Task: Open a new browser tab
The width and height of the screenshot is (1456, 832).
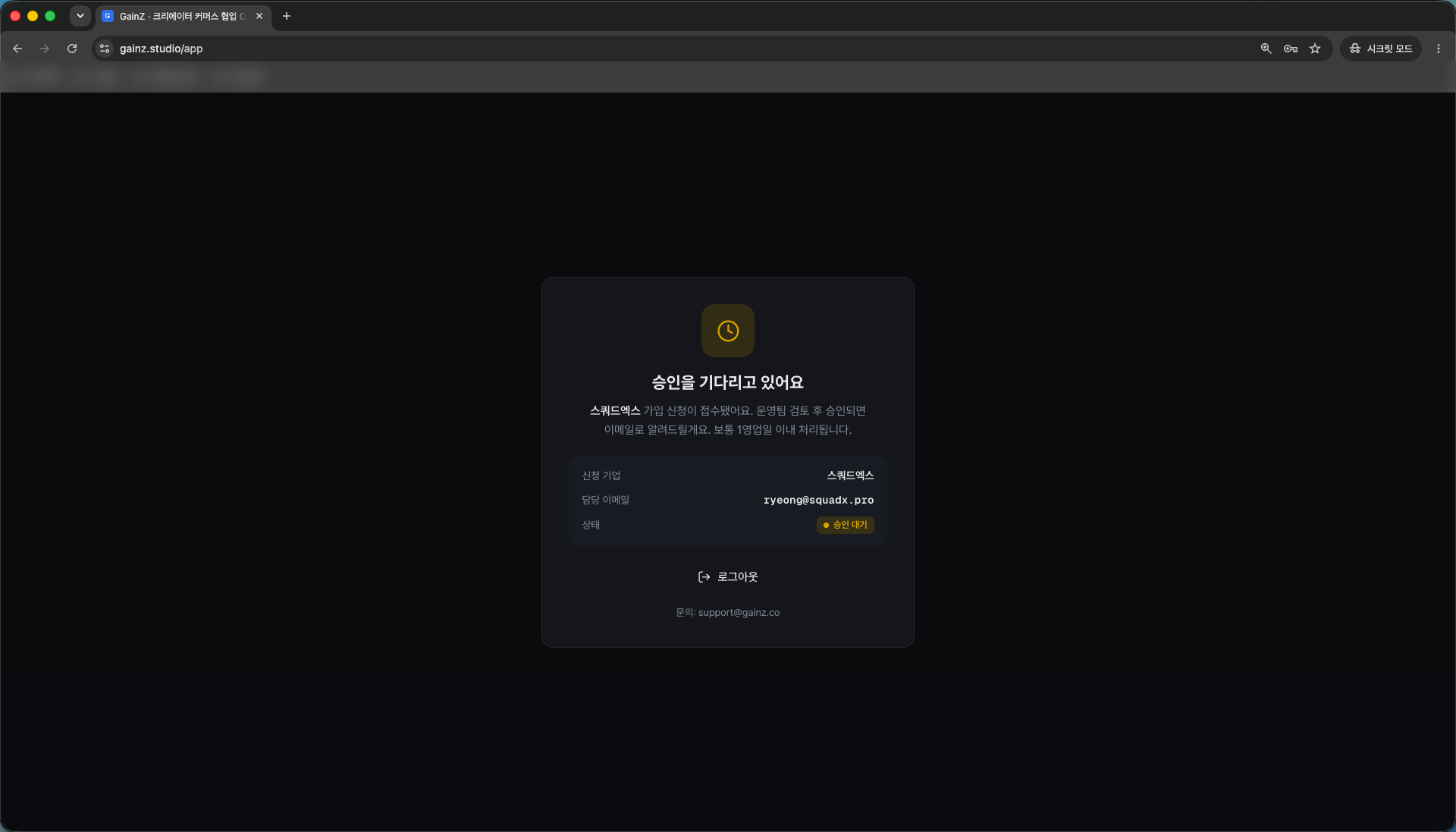Action: 287,16
